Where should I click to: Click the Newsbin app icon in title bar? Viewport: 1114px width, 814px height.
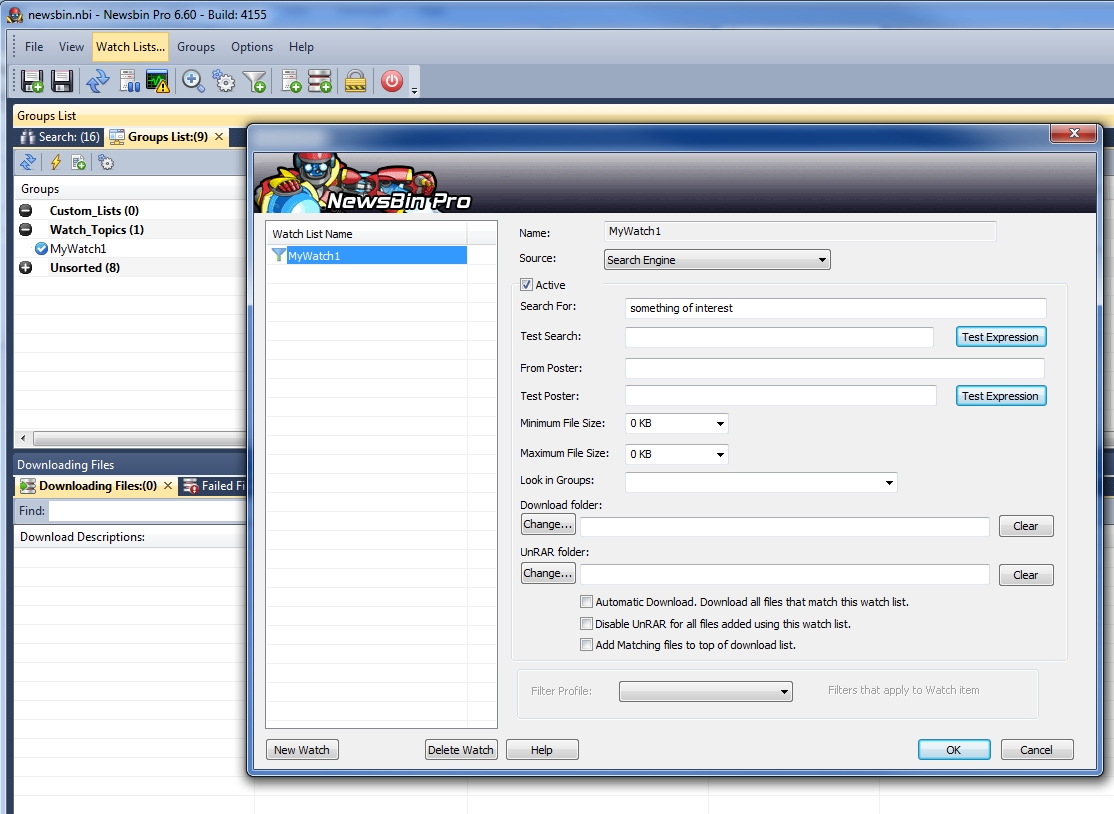click(15, 14)
